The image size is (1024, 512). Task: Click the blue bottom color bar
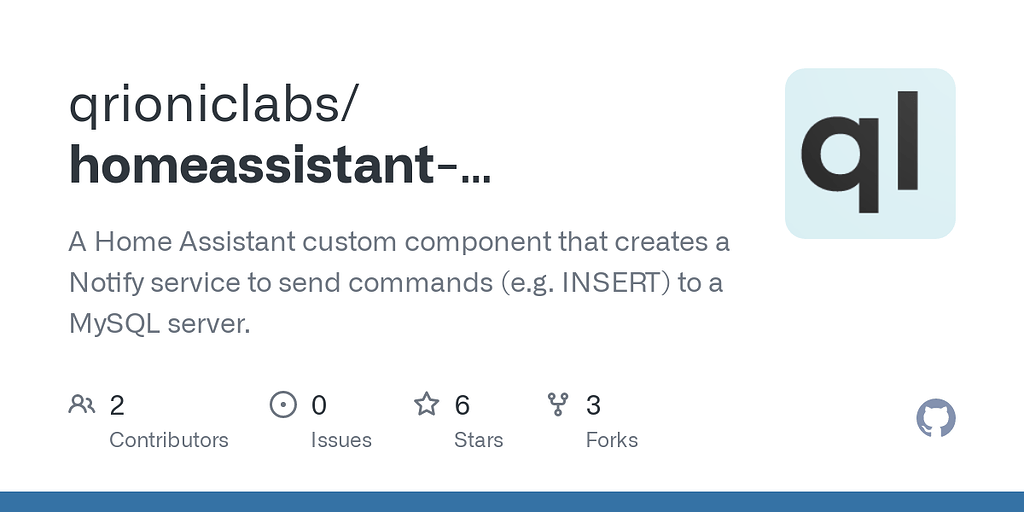tap(512, 502)
